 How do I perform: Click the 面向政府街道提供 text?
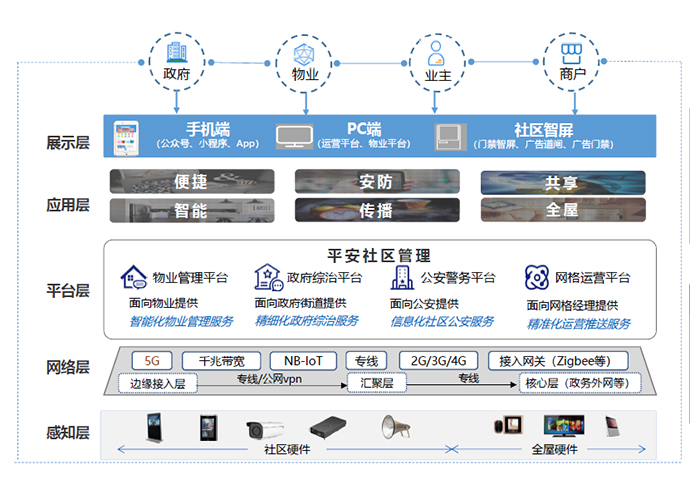[300, 303]
